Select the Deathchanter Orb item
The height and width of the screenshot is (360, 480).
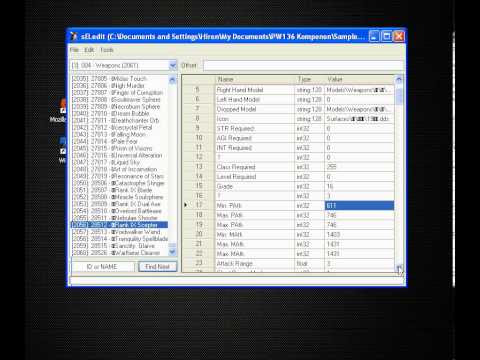[119, 120]
